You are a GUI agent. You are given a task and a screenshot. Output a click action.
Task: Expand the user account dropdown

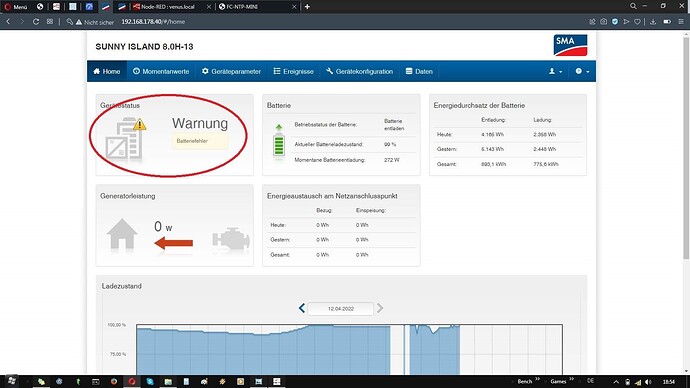pos(555,71)
